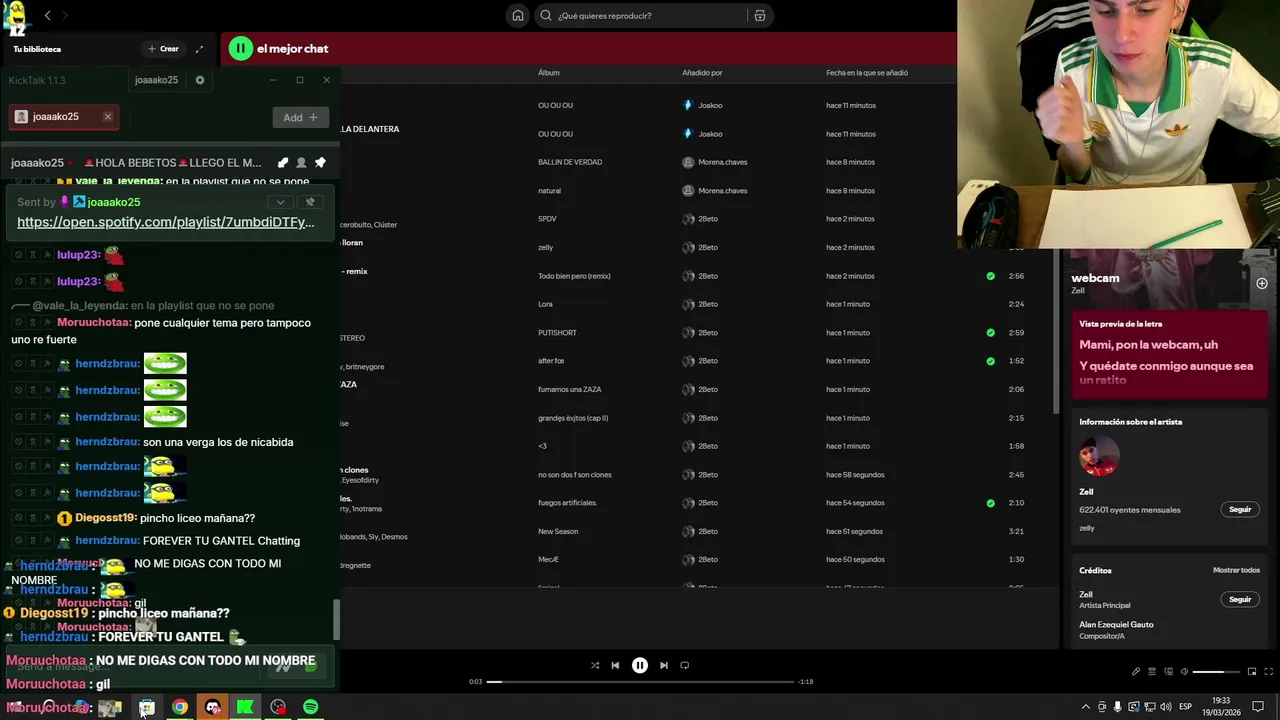Follow artist Zell in info card

click(x=1240, y=509)
